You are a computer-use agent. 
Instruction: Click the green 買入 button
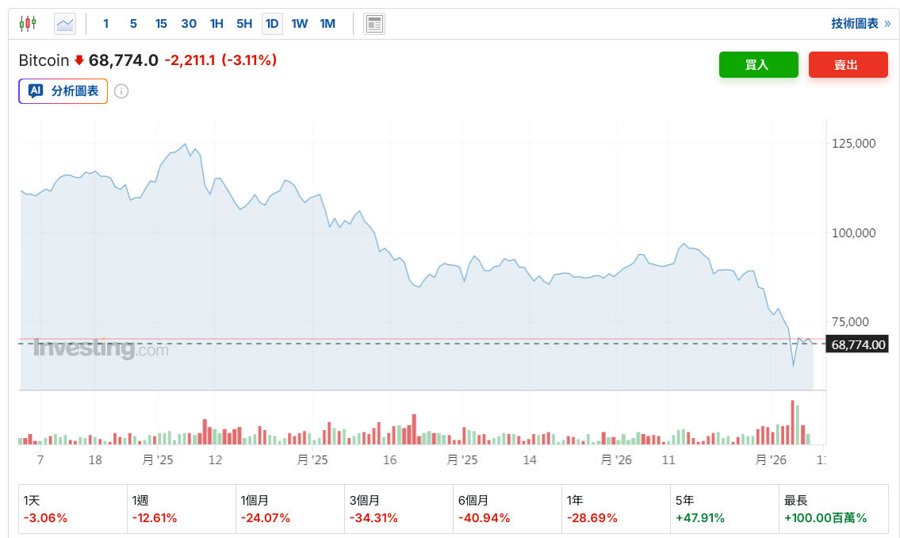tap(758, 64)
